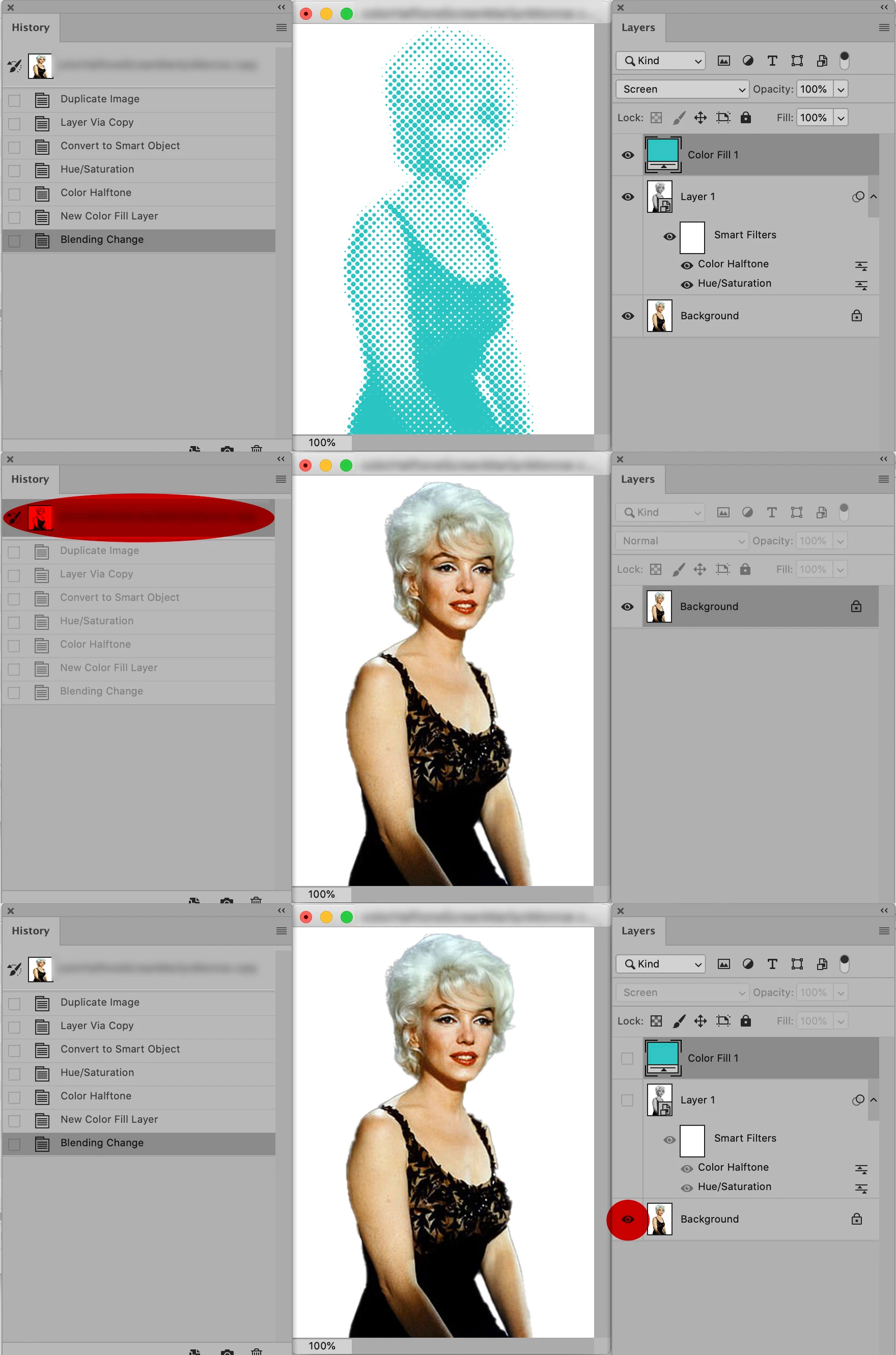Image resolution: width=896 pixels, height=1355 pixels.
Task: Hide the visible Color Fill 1 layer
Action: [627, 155]
